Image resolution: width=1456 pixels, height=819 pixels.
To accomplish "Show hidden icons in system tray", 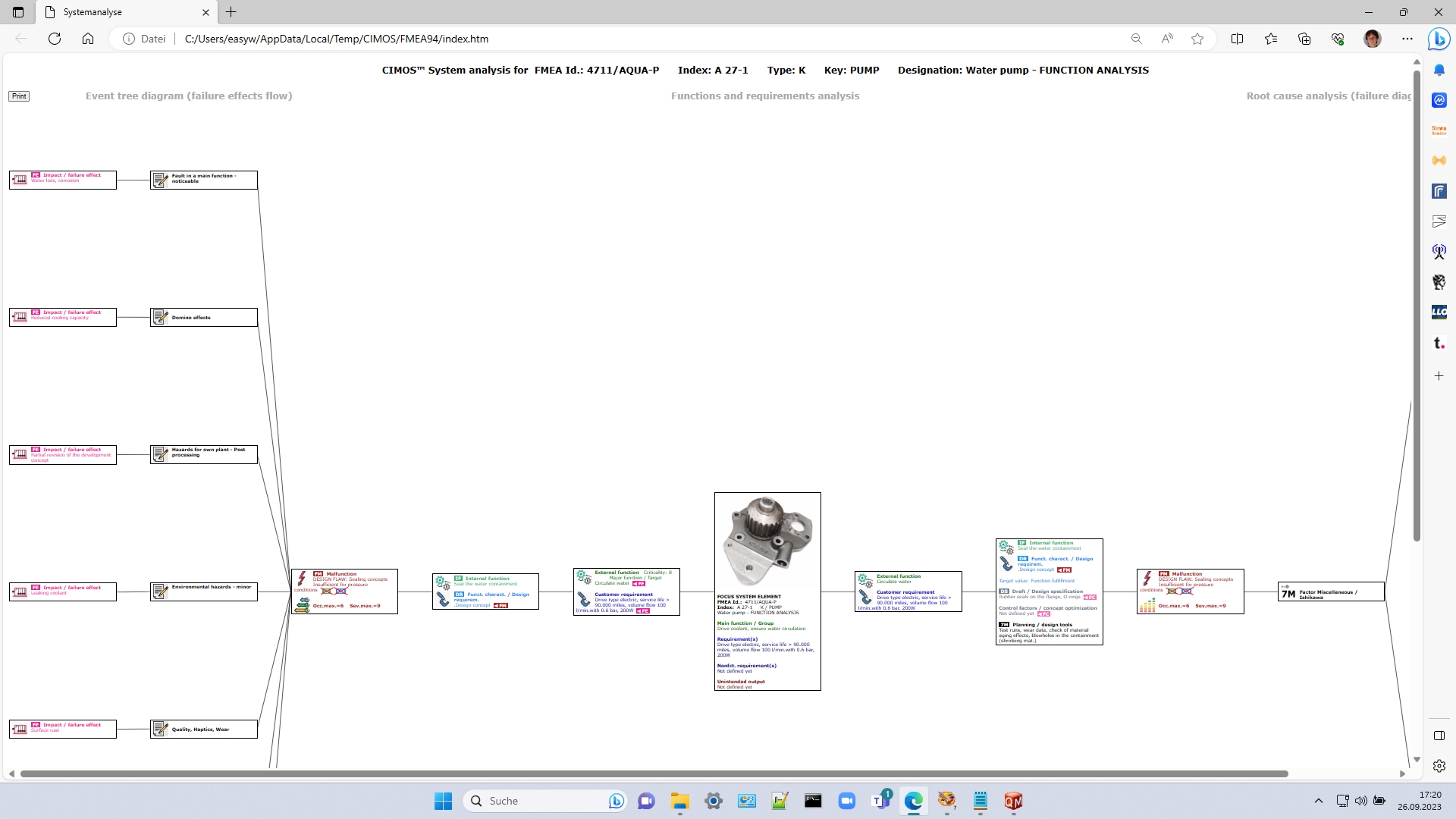I will [1319, 801].
